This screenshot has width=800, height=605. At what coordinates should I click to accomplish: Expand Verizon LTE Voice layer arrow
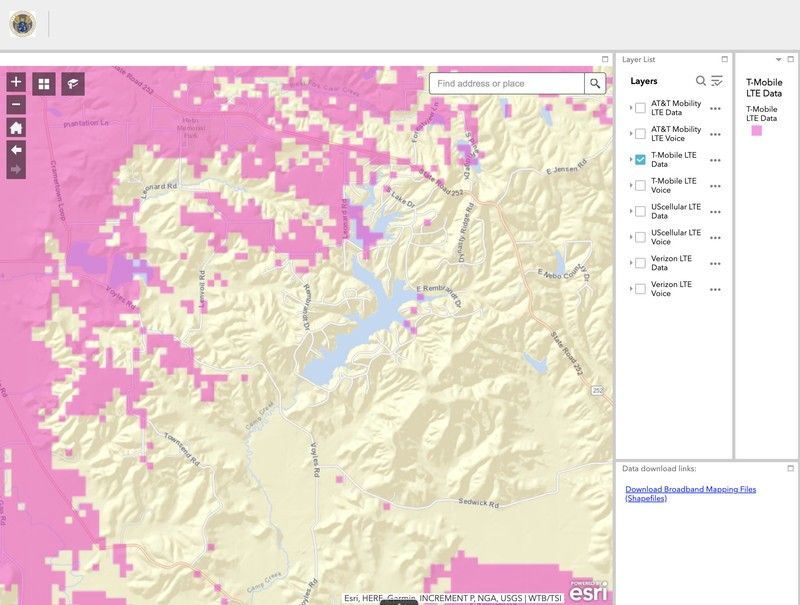pos(631,289)
